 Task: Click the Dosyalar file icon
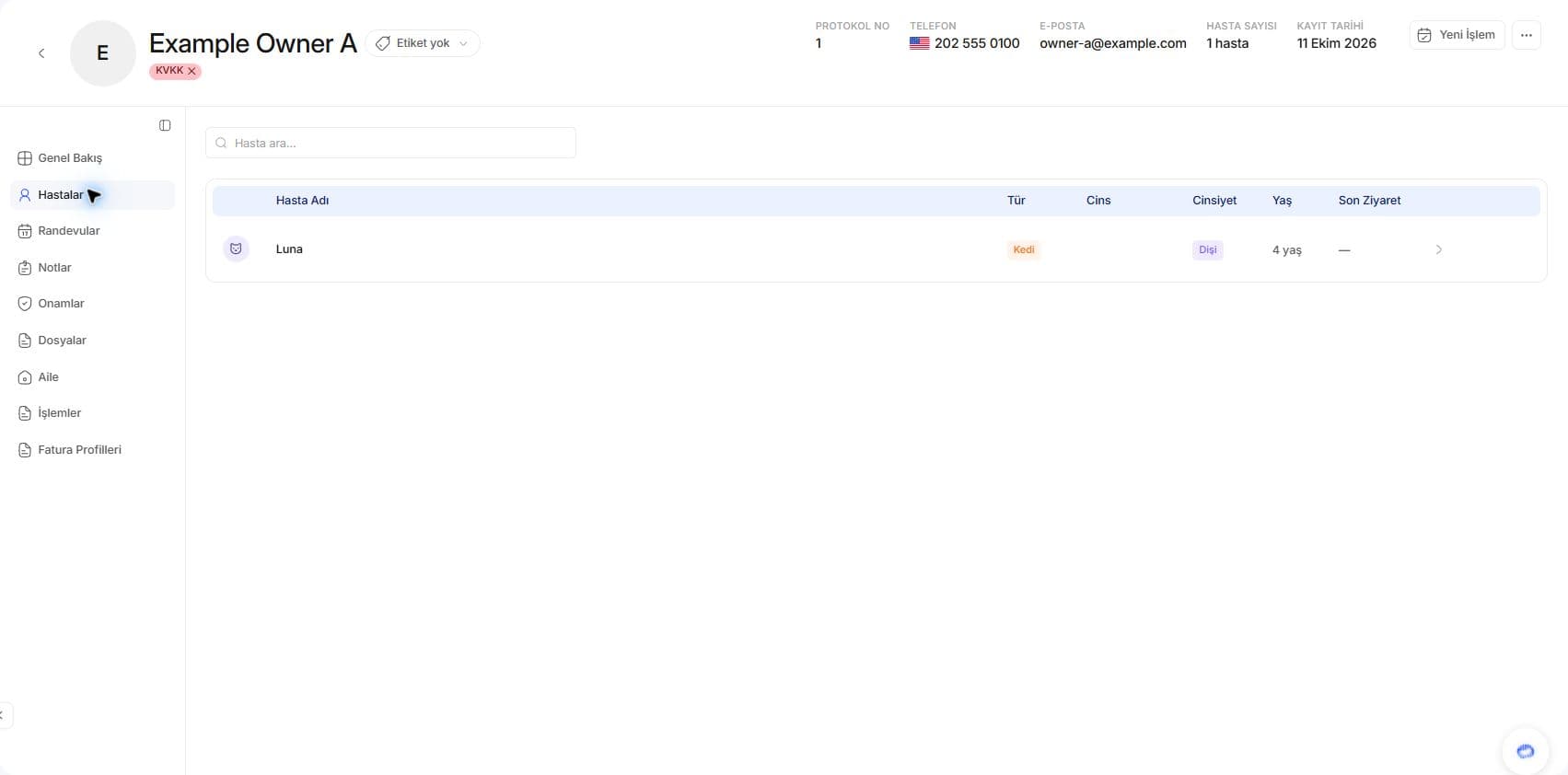tap(25, 341)
